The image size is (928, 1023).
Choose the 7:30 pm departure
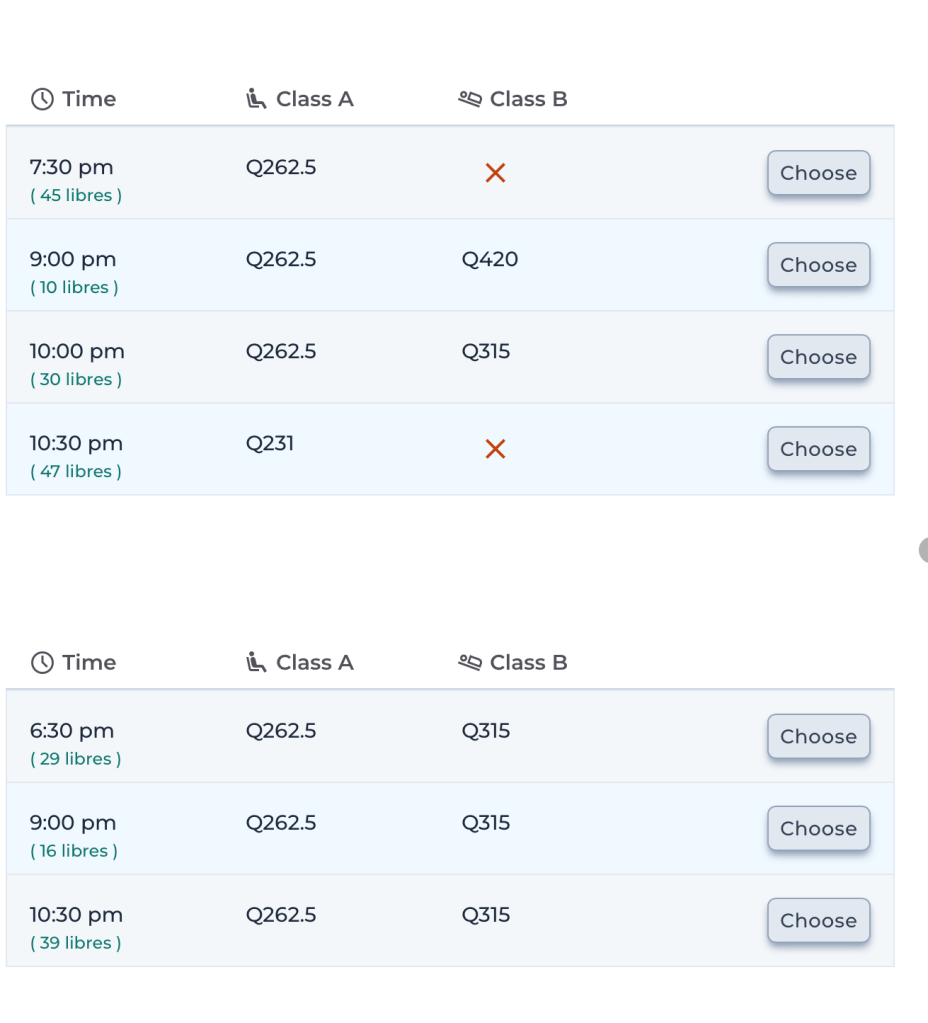[818, 173]
